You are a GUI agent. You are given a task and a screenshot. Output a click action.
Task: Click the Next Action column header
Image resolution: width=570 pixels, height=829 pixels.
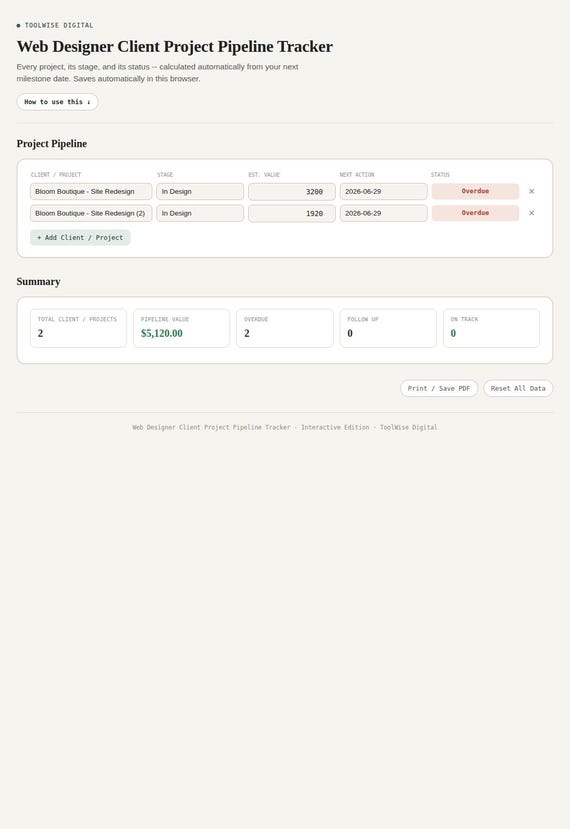(357, 174)
